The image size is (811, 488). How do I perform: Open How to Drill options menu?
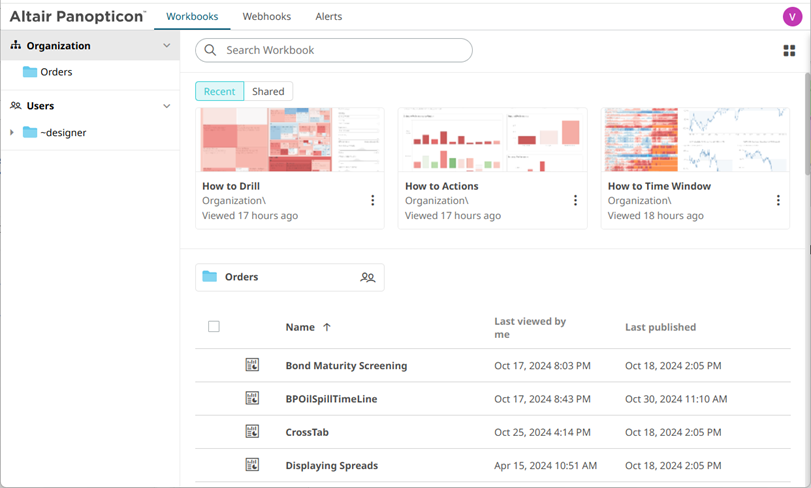click(x=373, y=201)
